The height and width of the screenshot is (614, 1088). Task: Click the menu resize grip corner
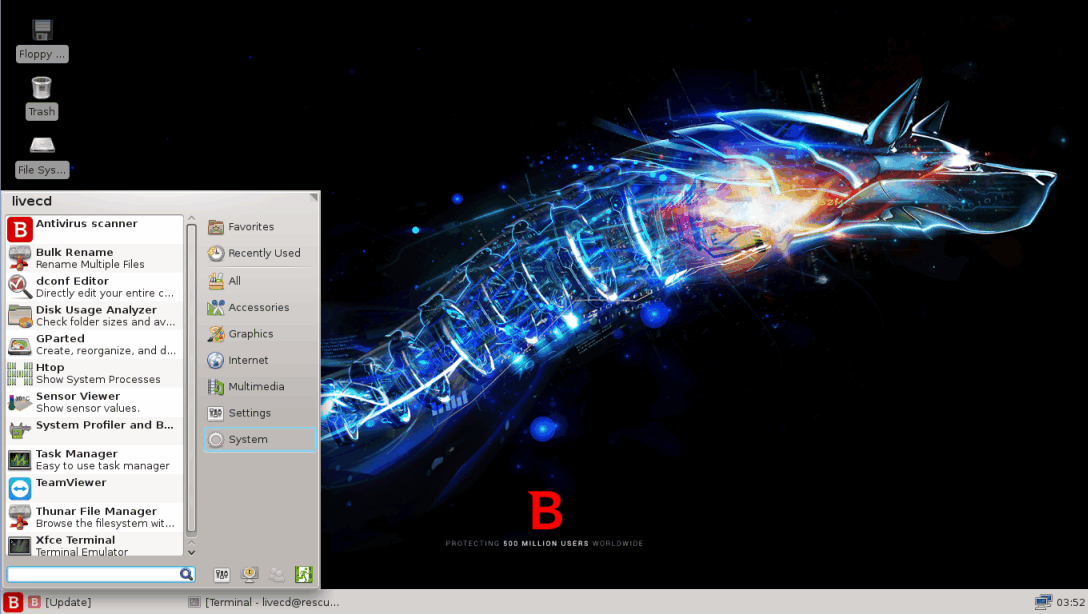point(314,198)
